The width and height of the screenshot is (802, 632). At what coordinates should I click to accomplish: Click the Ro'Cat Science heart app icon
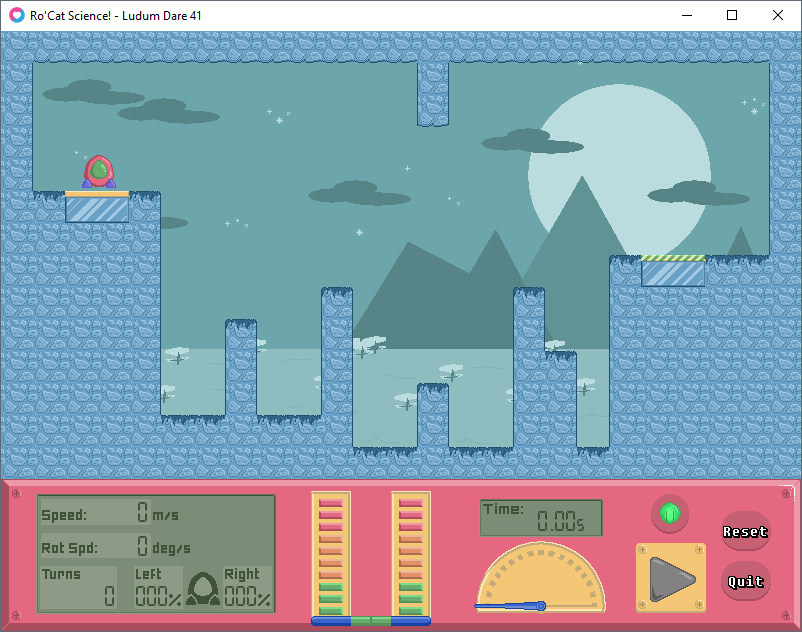tap(17, 15)
